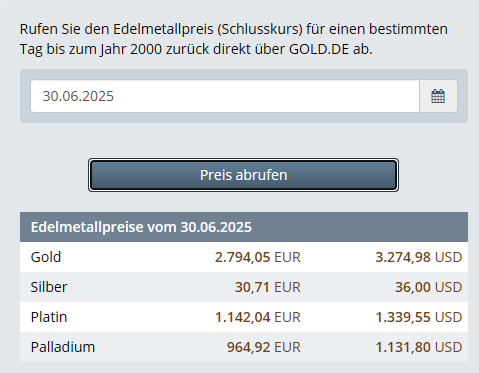Open the calendar date picker icon
This screenshot has height=373, width=479.
tap(438, 96)
